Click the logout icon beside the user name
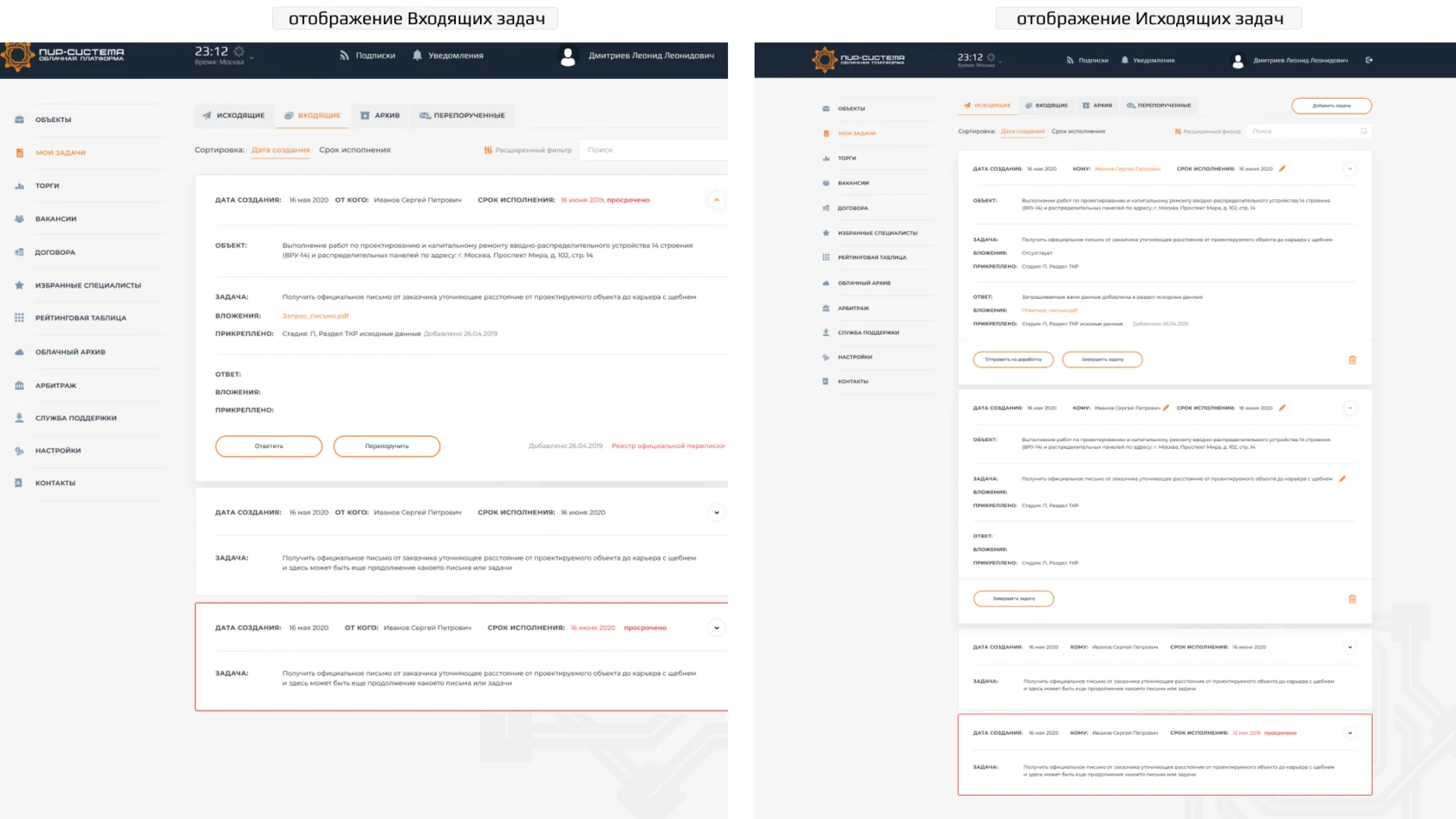 1369,61
